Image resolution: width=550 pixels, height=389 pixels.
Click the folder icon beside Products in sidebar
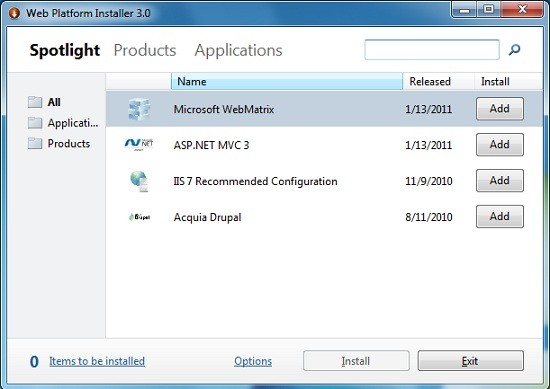35,143
